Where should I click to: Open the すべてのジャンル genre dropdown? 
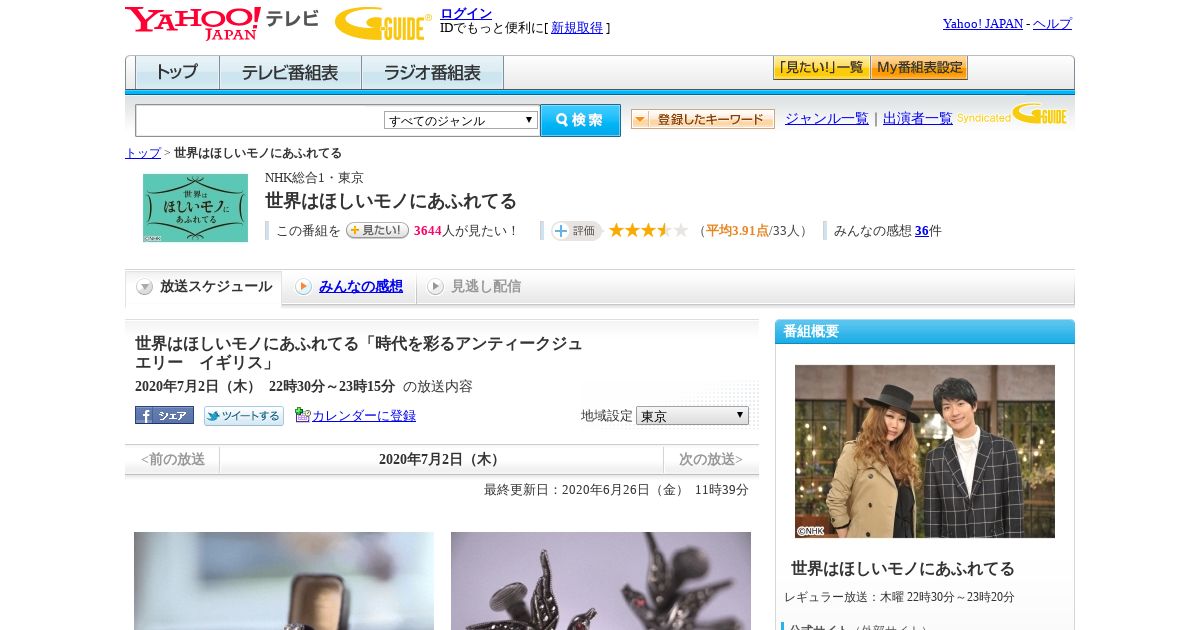pyautogui.click(x=461, y=120)
